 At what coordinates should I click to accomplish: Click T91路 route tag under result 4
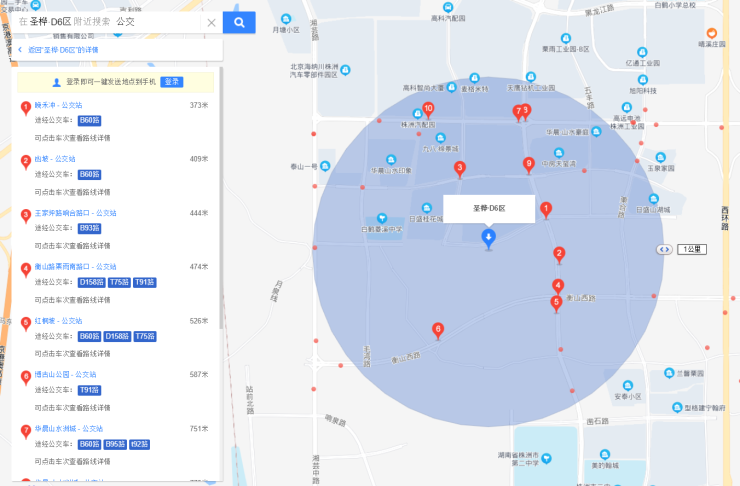coord(145,283)
